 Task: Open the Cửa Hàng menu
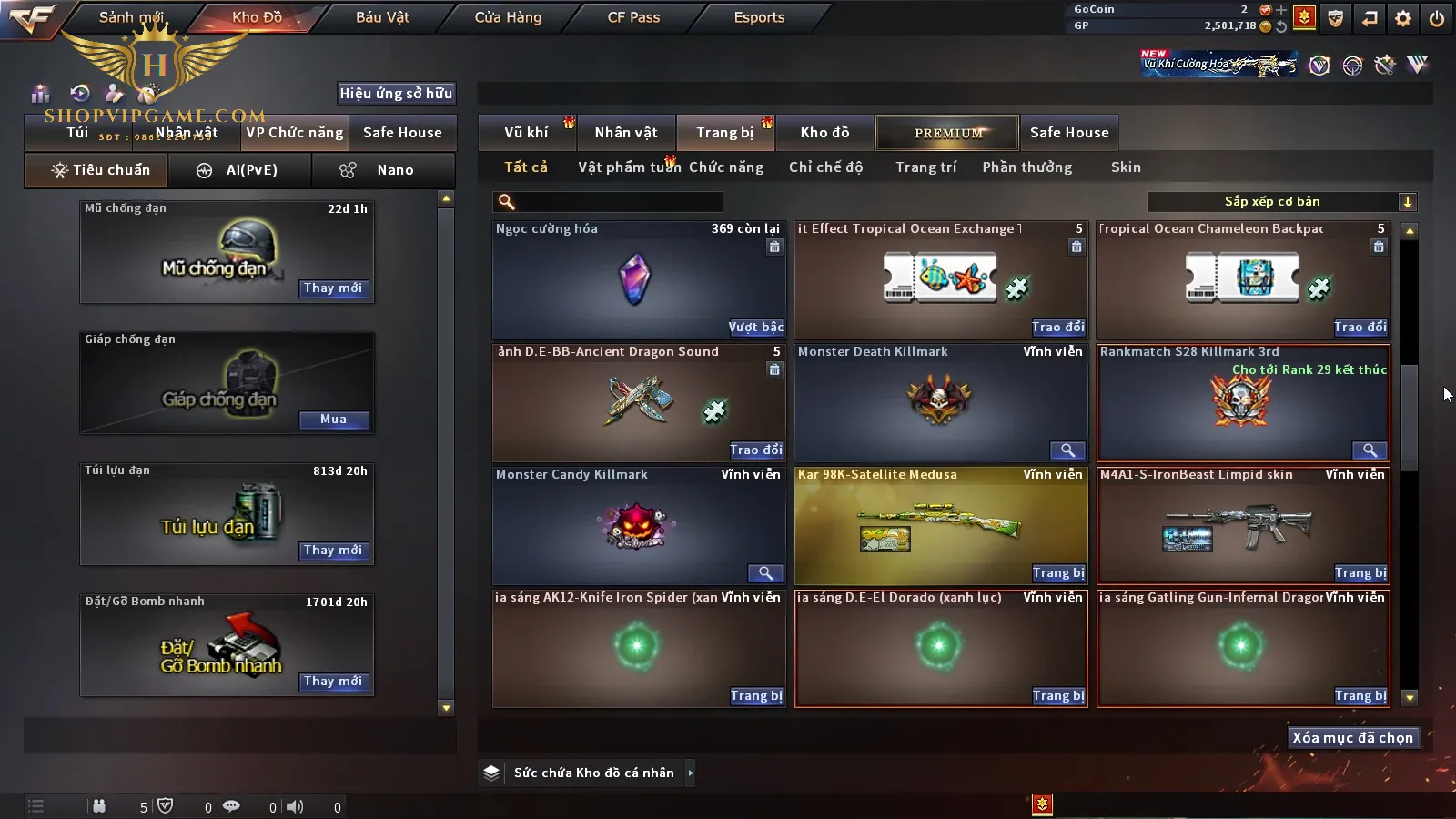coord(508,17)
